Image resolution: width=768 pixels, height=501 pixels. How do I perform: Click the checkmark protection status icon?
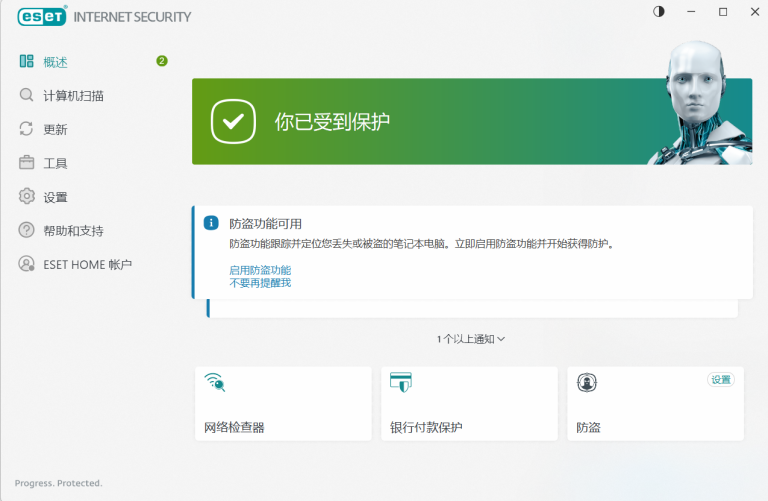pyautogui.click(x=233, y=121)
